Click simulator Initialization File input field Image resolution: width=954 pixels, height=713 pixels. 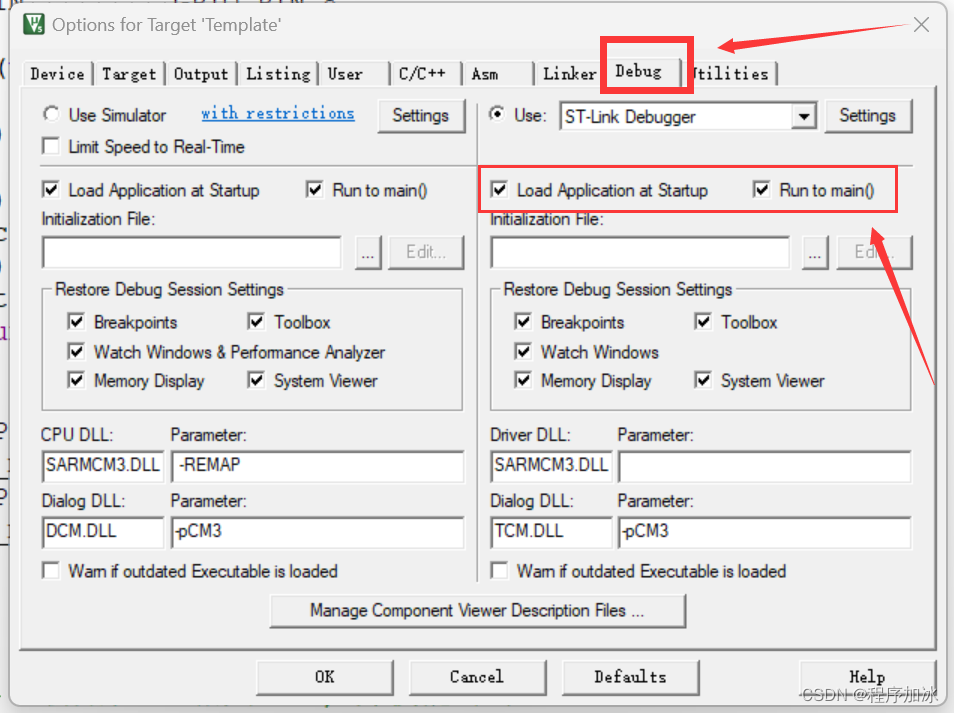(192, 252)
